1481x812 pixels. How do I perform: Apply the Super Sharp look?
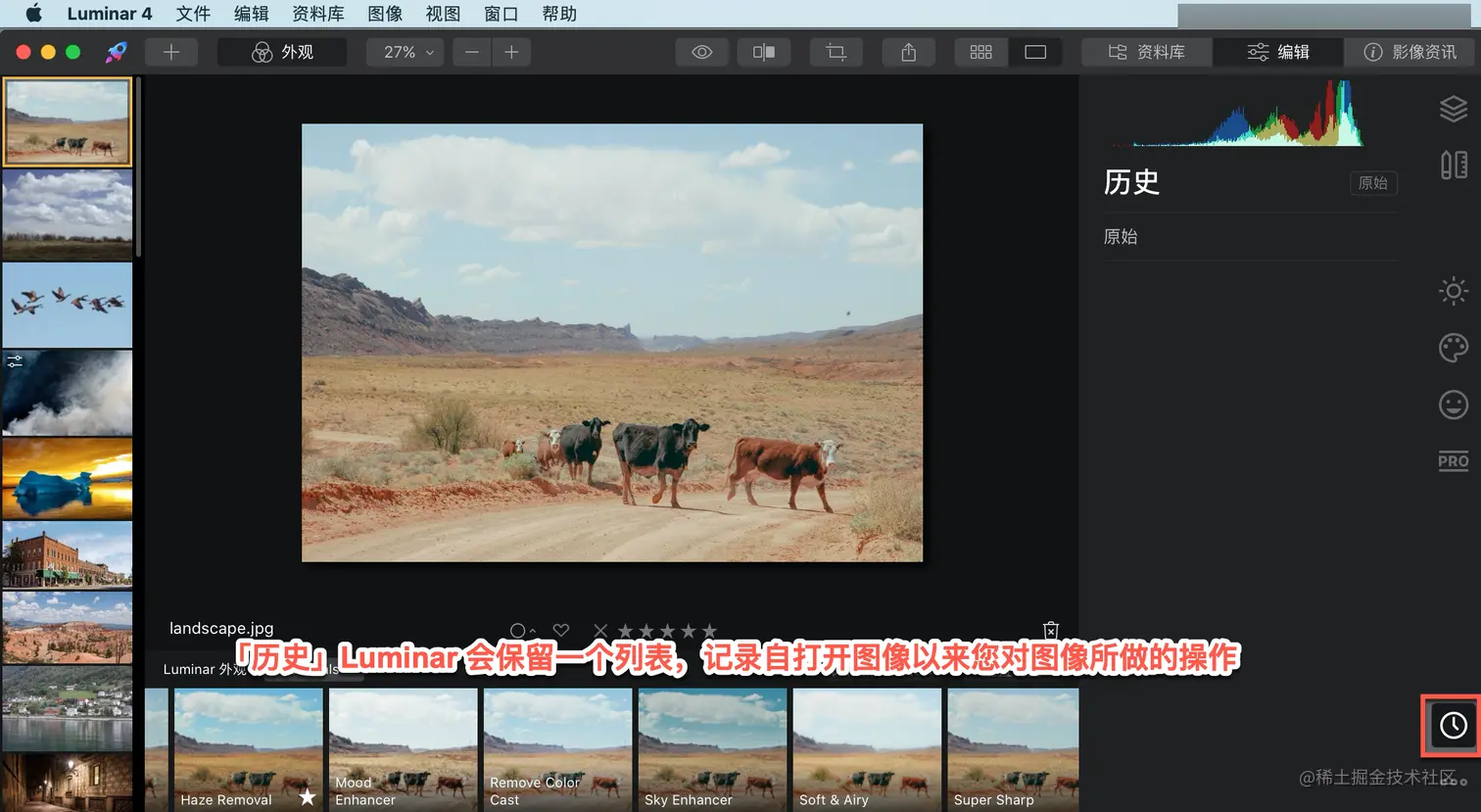(1013, 749)
